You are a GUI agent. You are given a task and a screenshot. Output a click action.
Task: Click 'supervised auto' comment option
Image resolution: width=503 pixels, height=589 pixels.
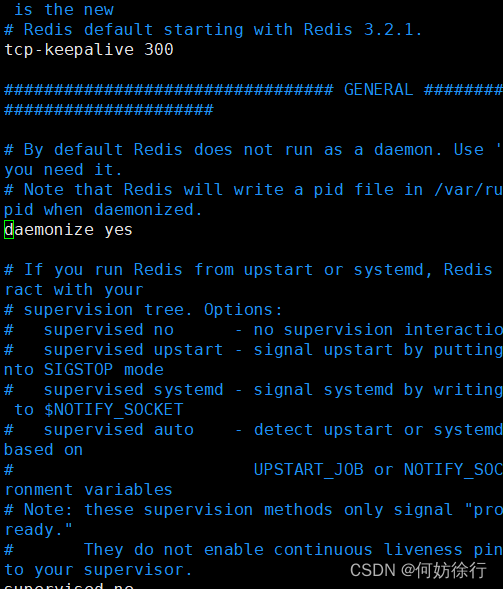click(119, 430)
